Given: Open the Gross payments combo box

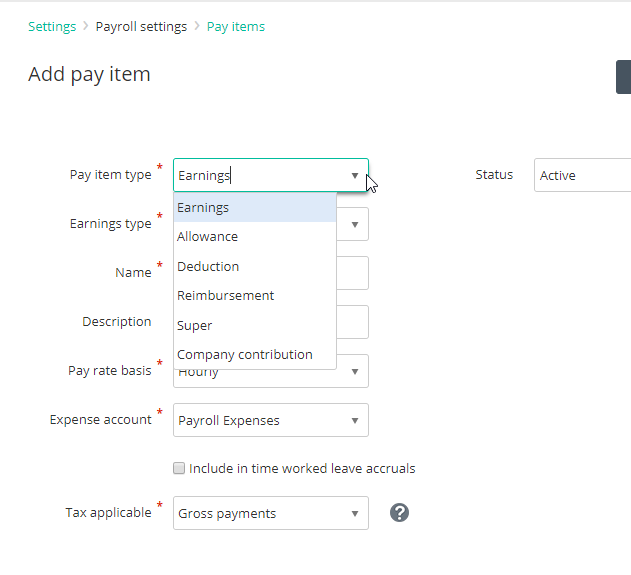Looking at the screenshot, I should pyautogui.click(x=271, y=513).
